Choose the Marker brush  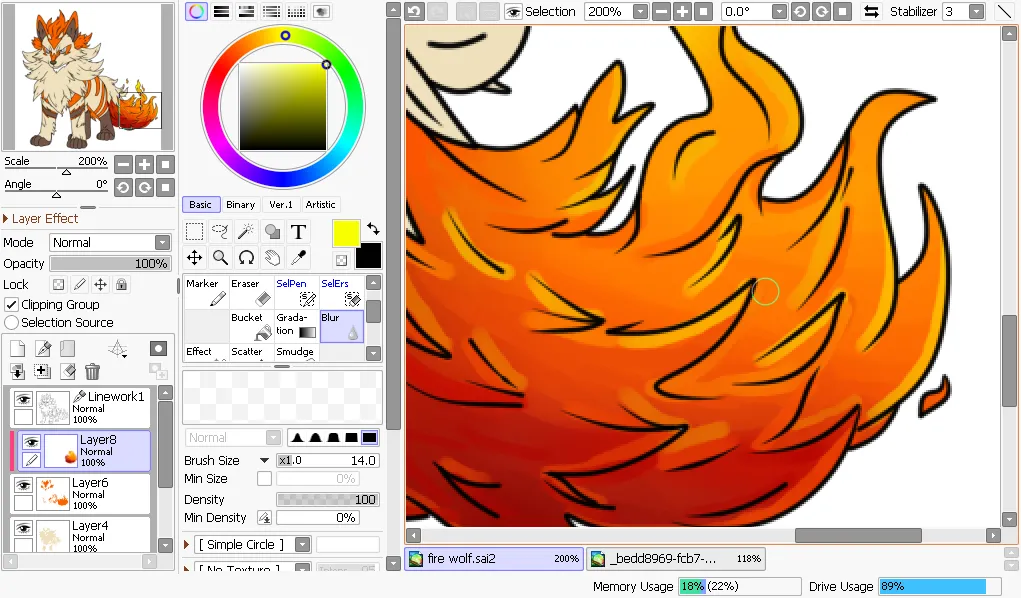(206, 292)
